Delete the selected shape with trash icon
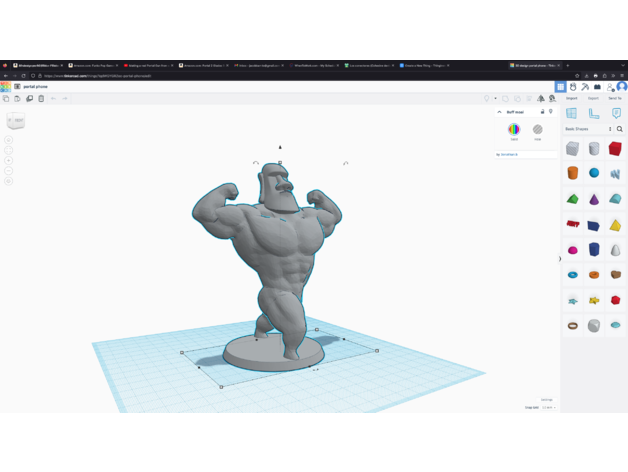628x472 pixels. click(41, 99)
